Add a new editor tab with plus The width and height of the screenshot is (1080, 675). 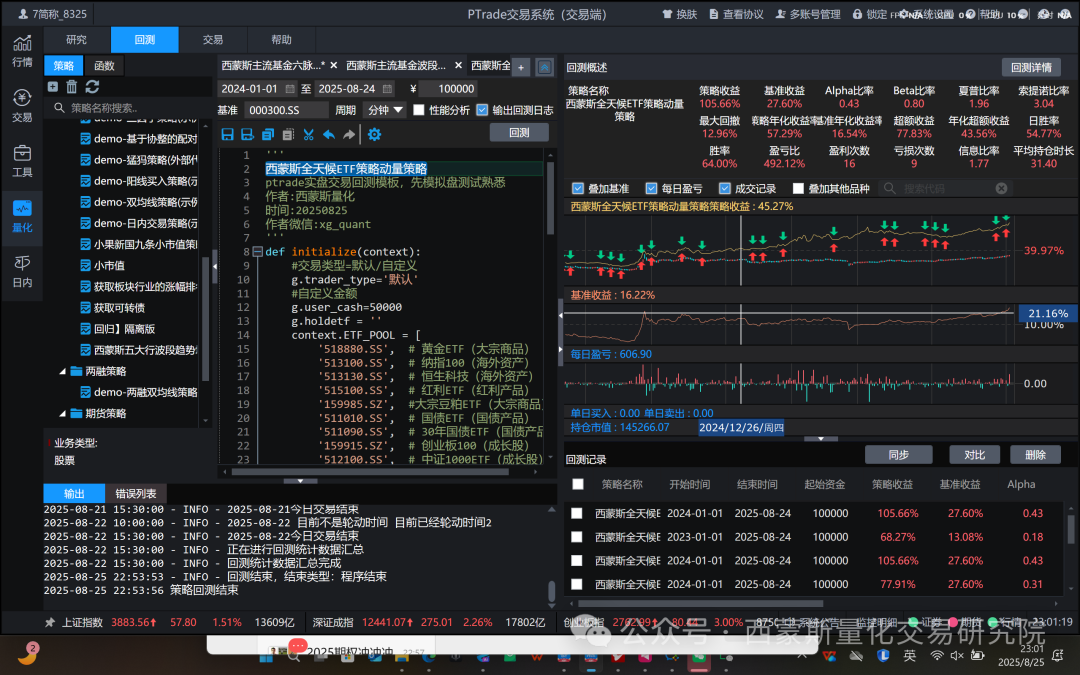pyautogui.click(x=521, y=67)
